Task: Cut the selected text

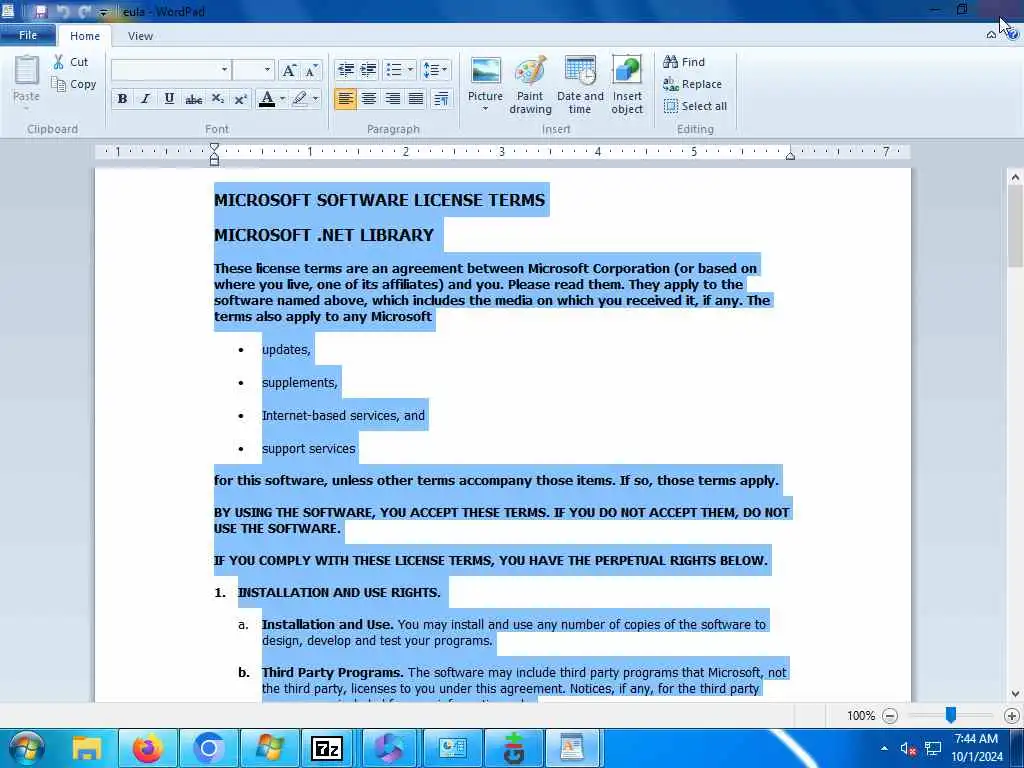Action: click(x=71, y=61)
